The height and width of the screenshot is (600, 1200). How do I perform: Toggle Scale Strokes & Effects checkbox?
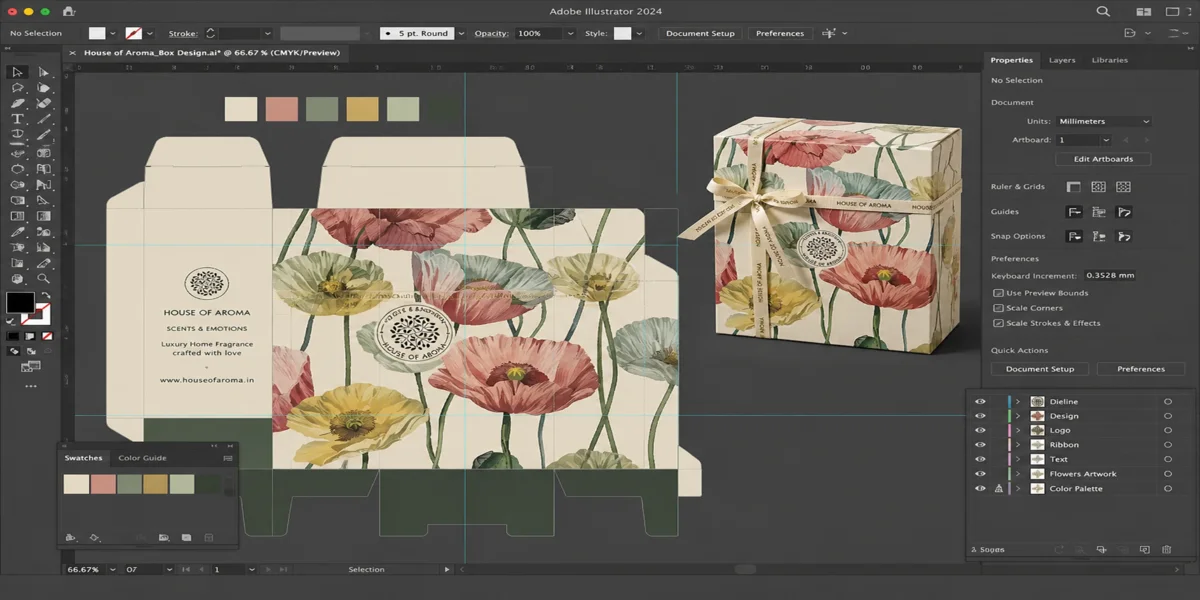(x=998, y=323)
